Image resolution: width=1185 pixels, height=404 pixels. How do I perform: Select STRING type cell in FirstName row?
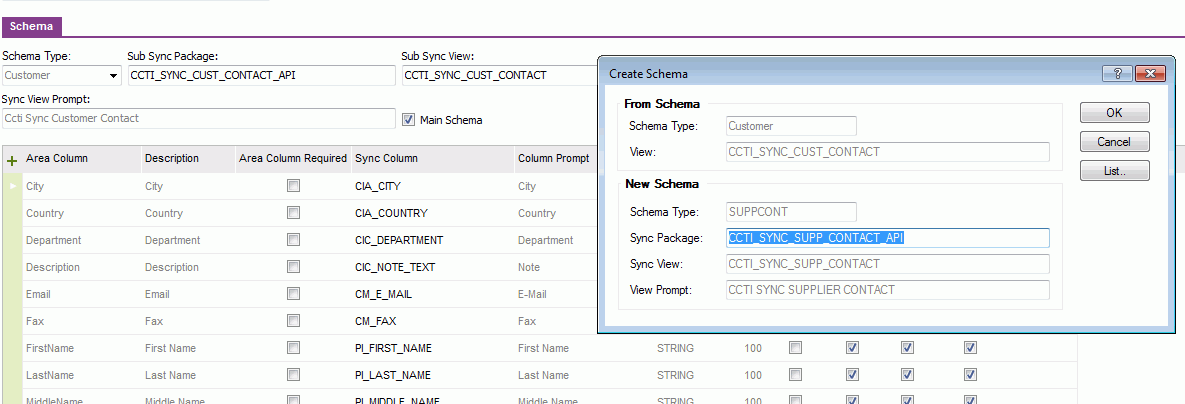click(676, 348)
